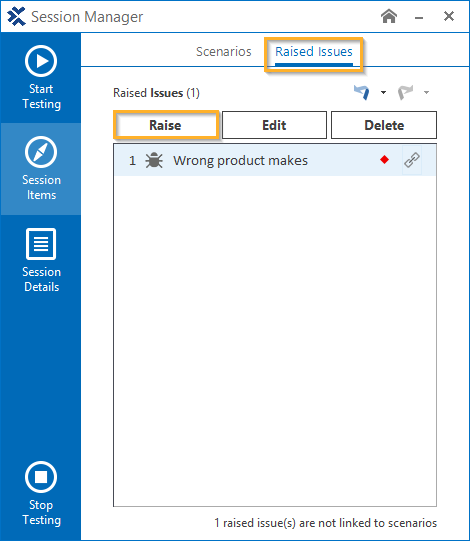The height and width of the screenshot is (541, 470).
Task: Click the grey redo arrow icon
Action: click(x=405, y=92)
